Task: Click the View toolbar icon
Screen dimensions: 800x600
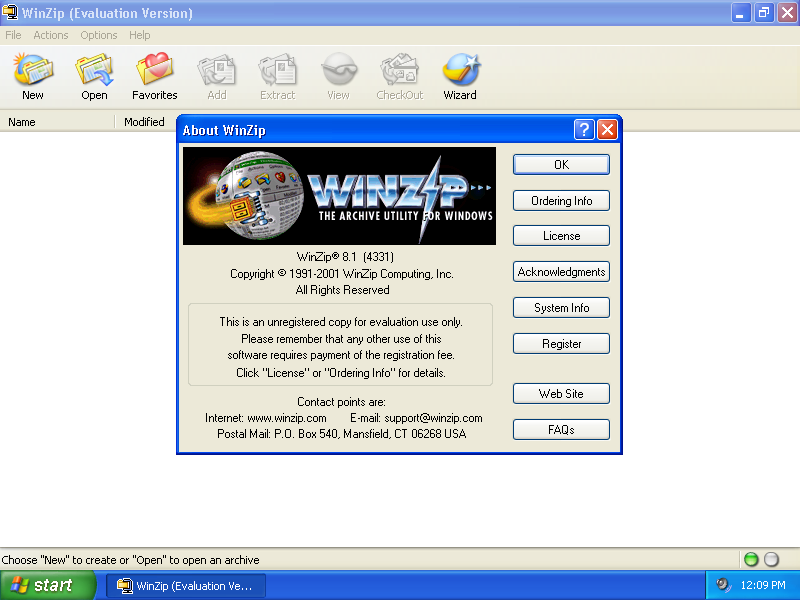Action: (338, 77)
